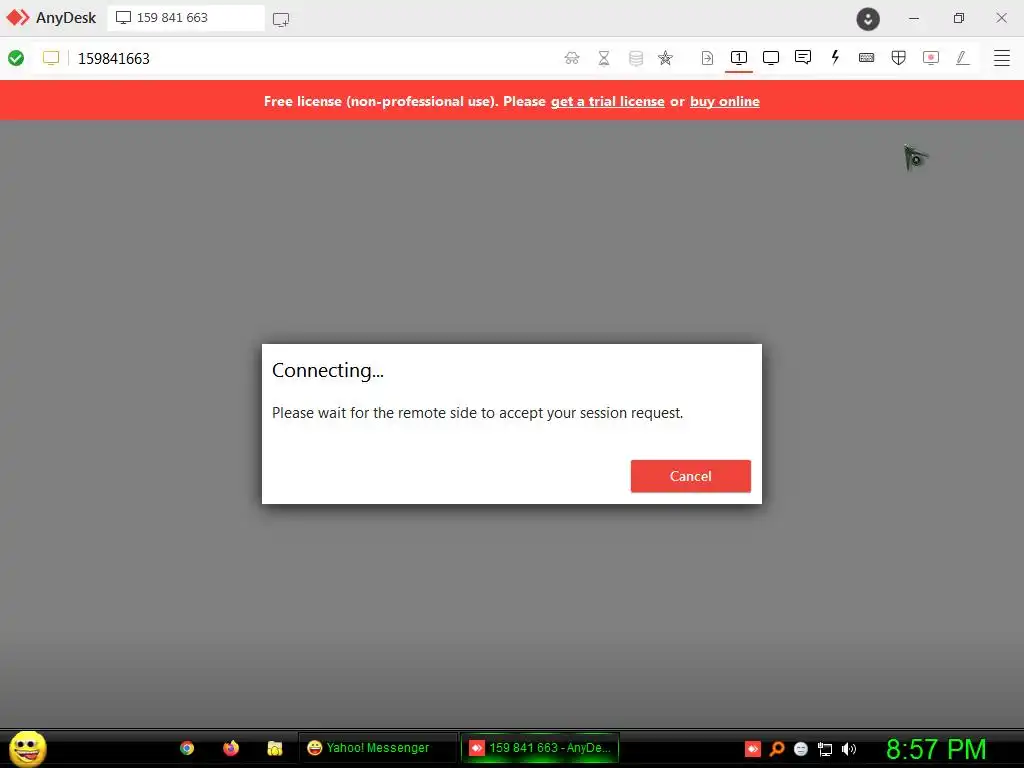The image size is (1024, 768).
Task: Switch to the 159 841 663 session tab
Action: click(x=186, y=18)
